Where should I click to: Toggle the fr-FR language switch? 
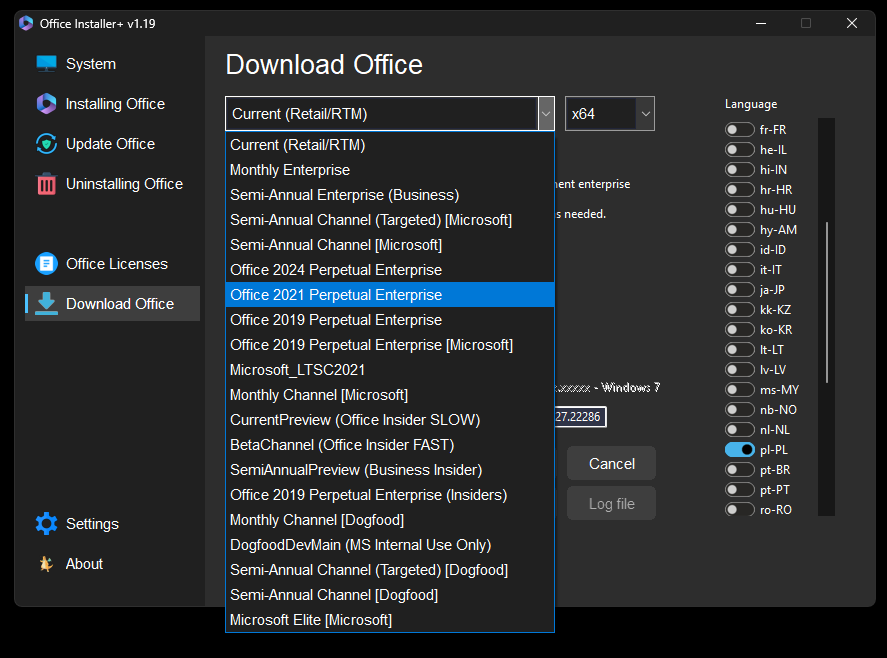(740, 130)
